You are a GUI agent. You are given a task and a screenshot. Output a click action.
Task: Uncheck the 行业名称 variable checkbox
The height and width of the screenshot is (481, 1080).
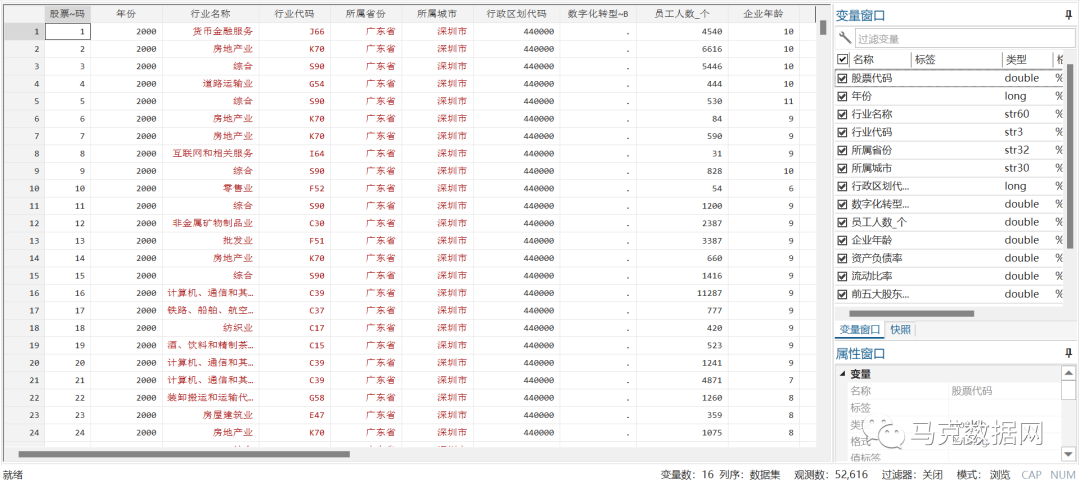842,114
